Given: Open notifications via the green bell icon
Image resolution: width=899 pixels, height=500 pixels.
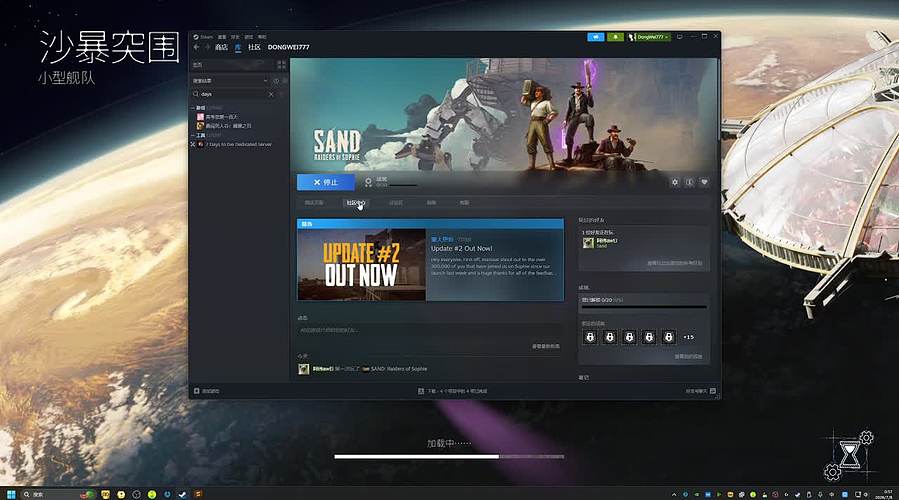Looking at the screenshot, I should (615, 37).
